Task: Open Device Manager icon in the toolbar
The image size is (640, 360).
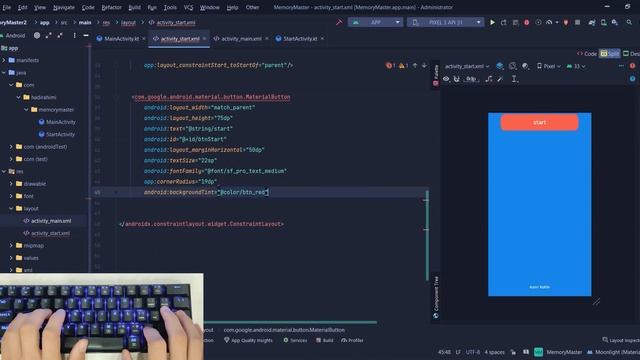Action: [x=603, y=22]
